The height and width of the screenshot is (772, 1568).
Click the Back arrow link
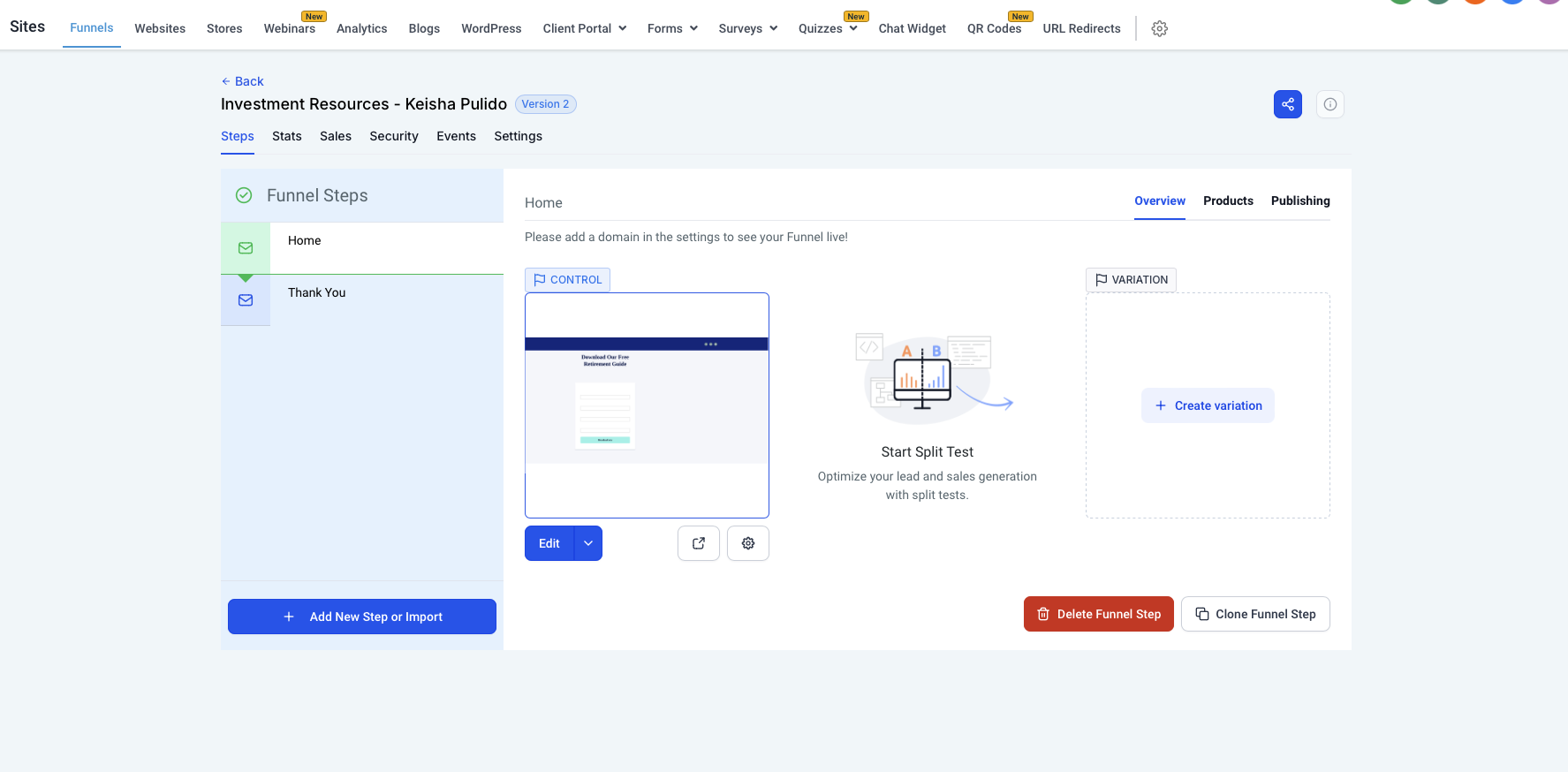coord(242,81)
